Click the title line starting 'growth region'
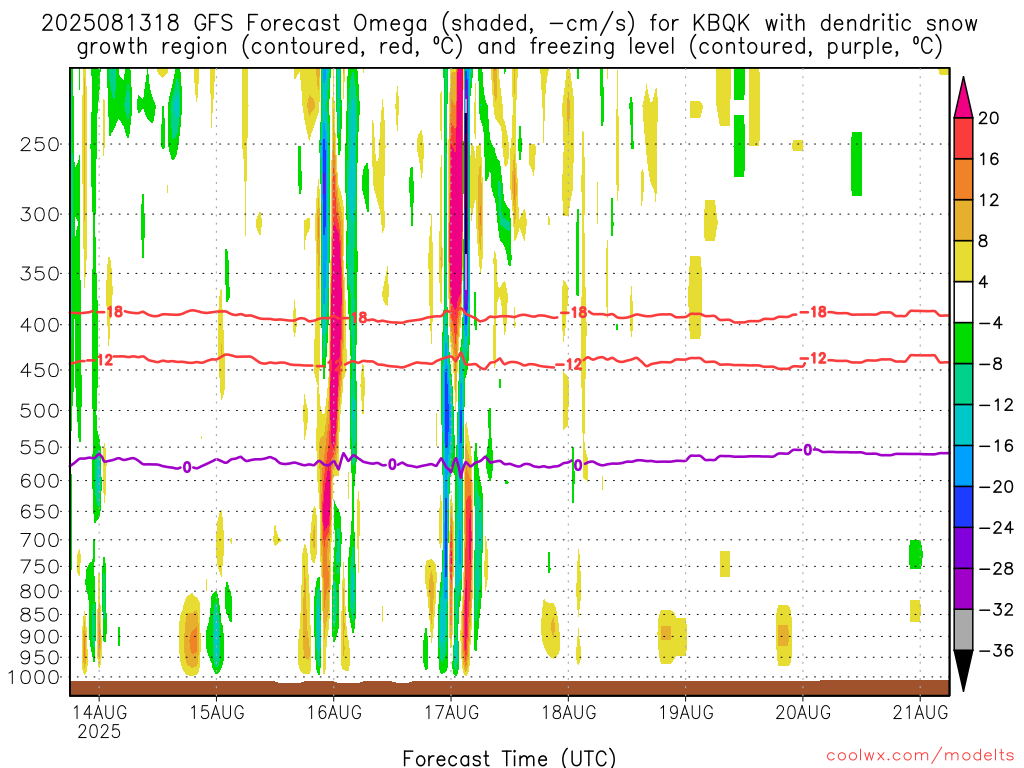 pyautogui.click(x=509, y=47)
